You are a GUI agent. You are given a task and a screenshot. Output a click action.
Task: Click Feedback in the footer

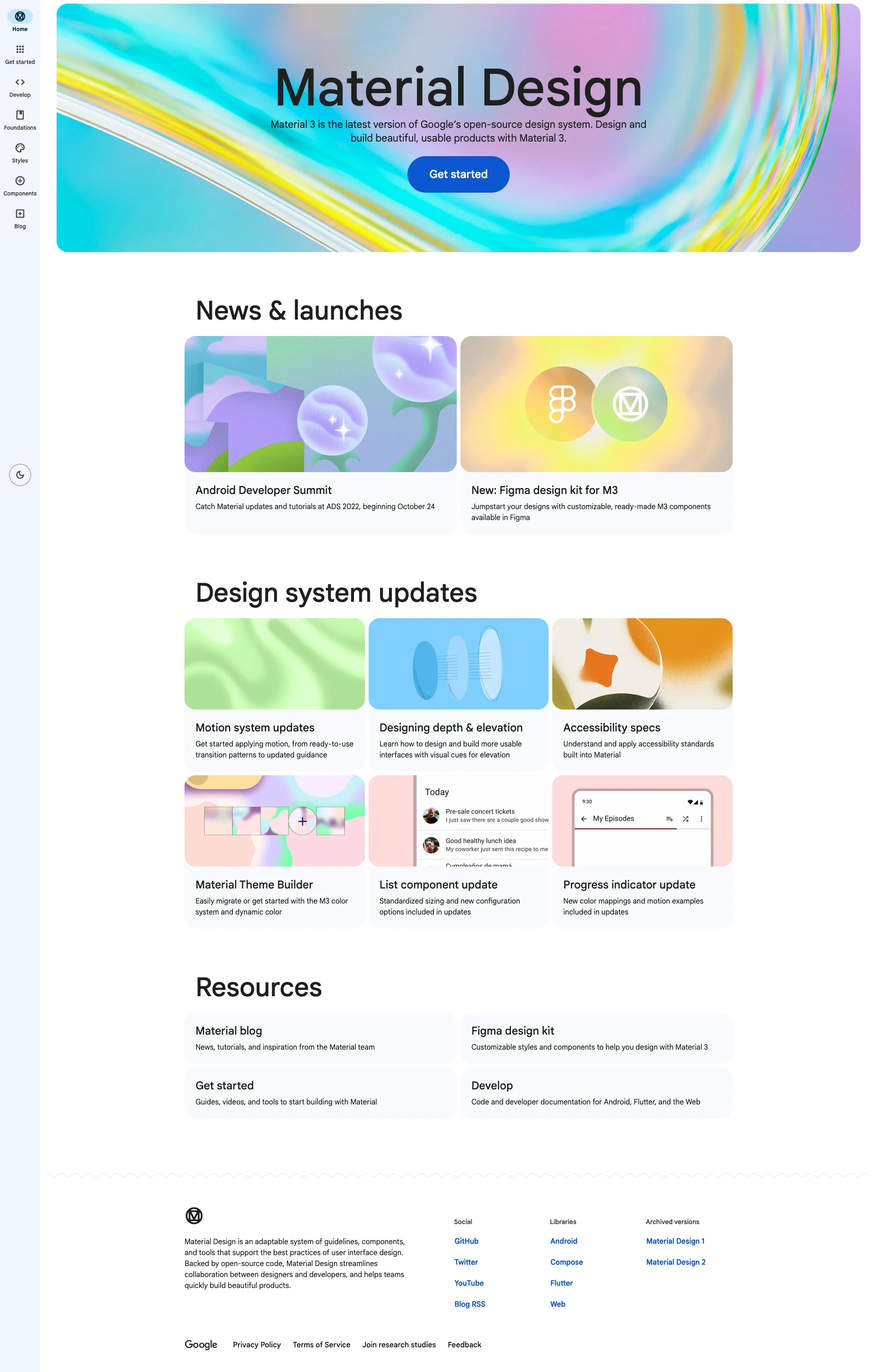[x=465, y=1345]
